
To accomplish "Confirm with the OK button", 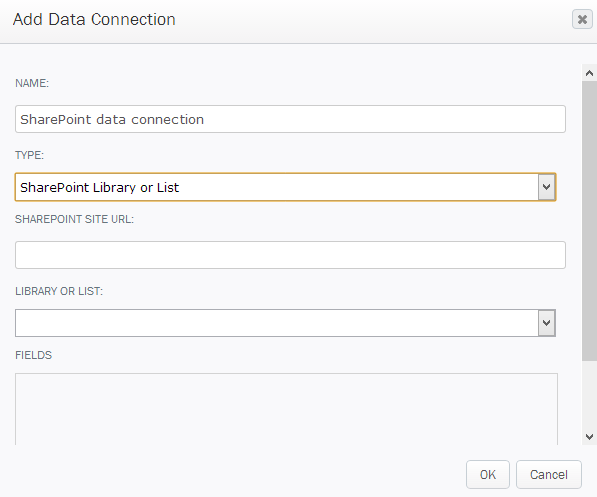I will click(488, 475).
